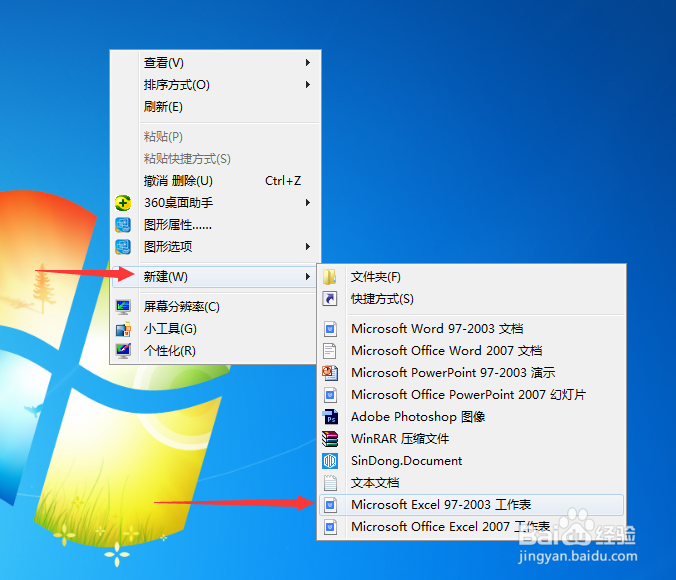
Task: Create a Microsoft Office Word 2007 文档
Action: click(x=471, y=351)
